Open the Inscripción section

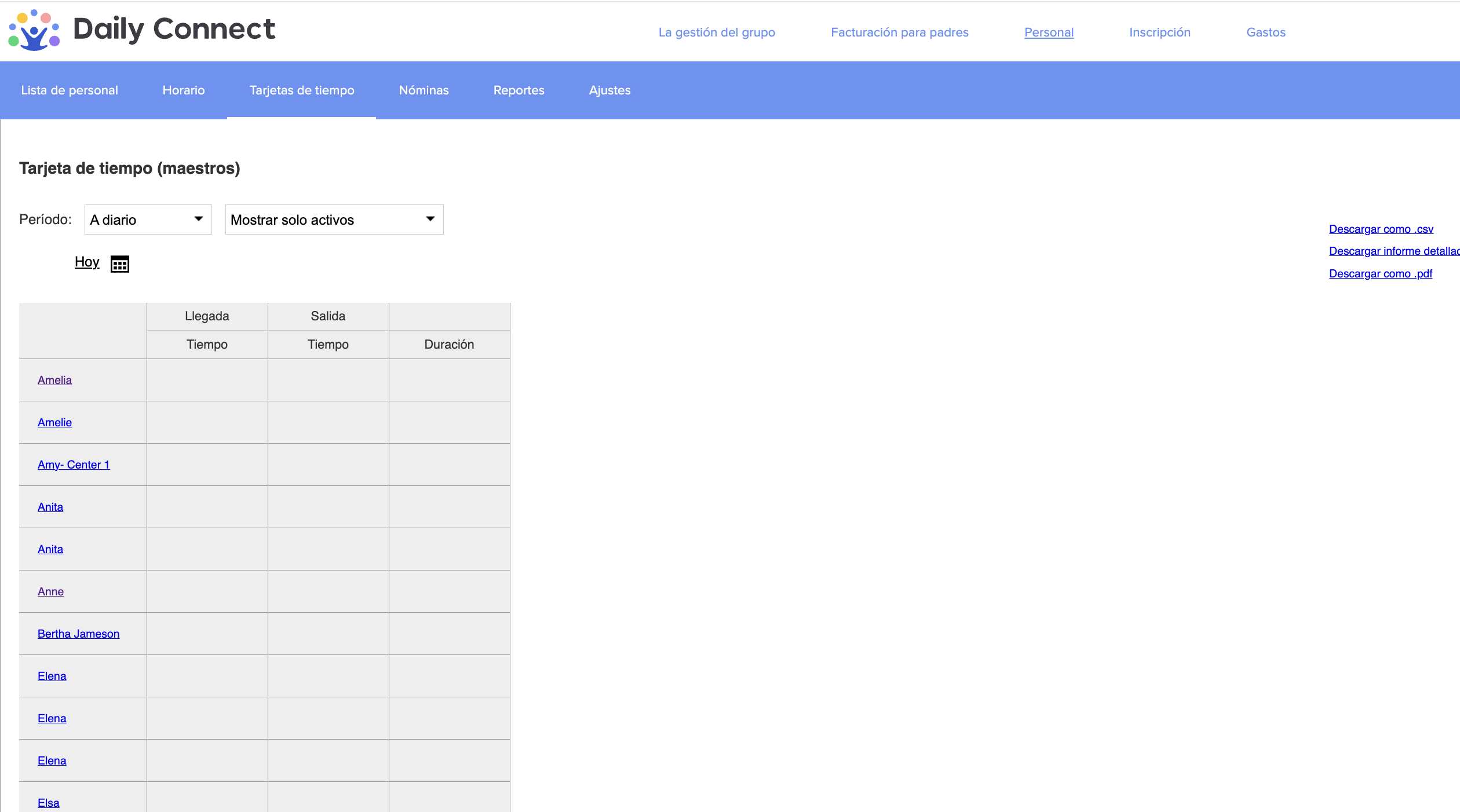coord(1159,32)
